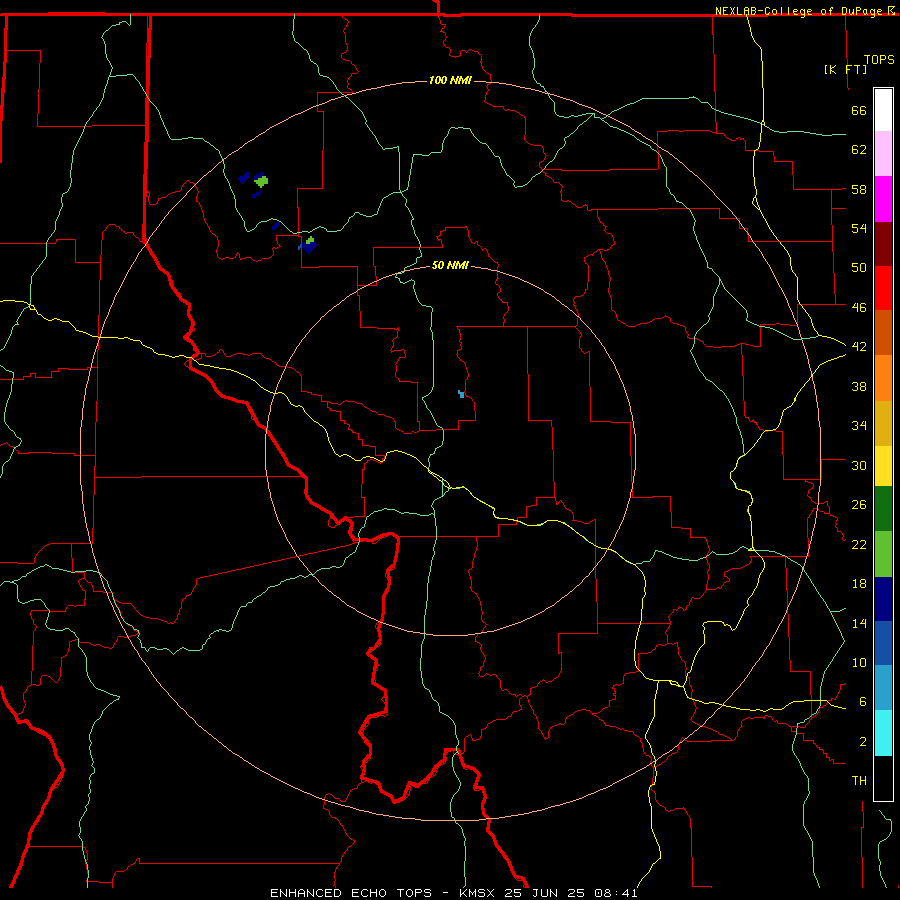Click the light green swatch between 26 and 22
The height and width of the screenshot is (900, 900).
(883, 554)
